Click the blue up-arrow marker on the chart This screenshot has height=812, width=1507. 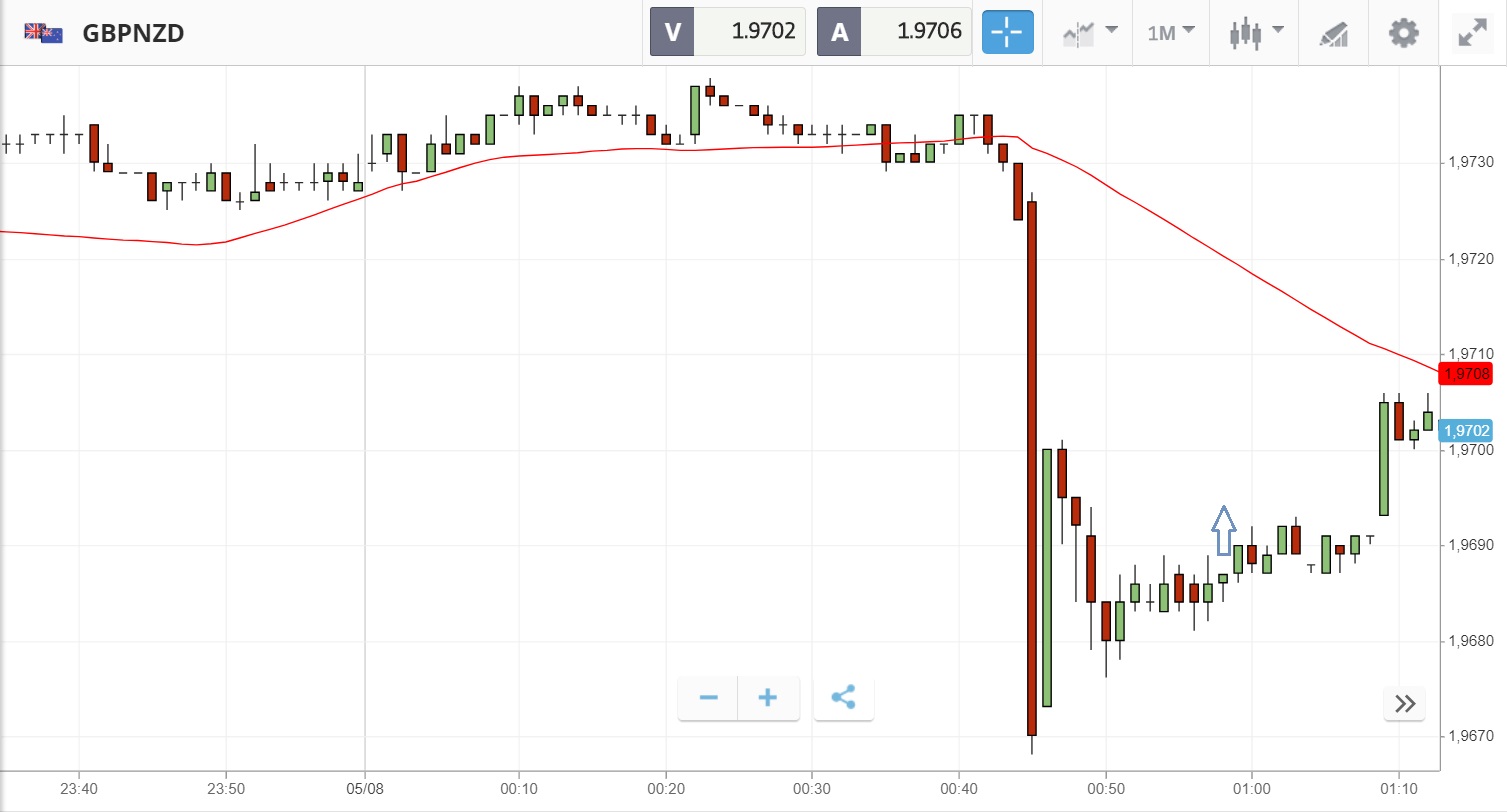click(1223, 531)
